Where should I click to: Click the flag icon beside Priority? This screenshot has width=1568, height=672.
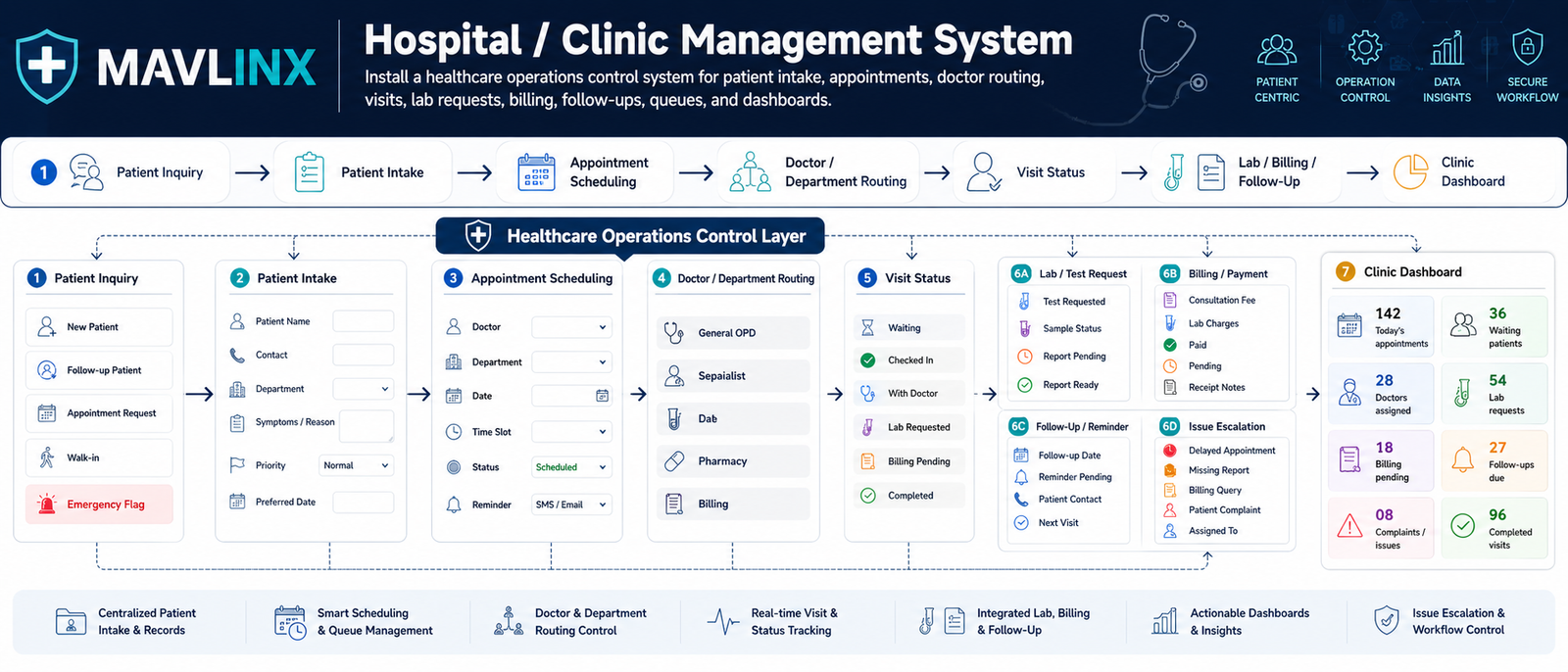[x=237, y=465]
